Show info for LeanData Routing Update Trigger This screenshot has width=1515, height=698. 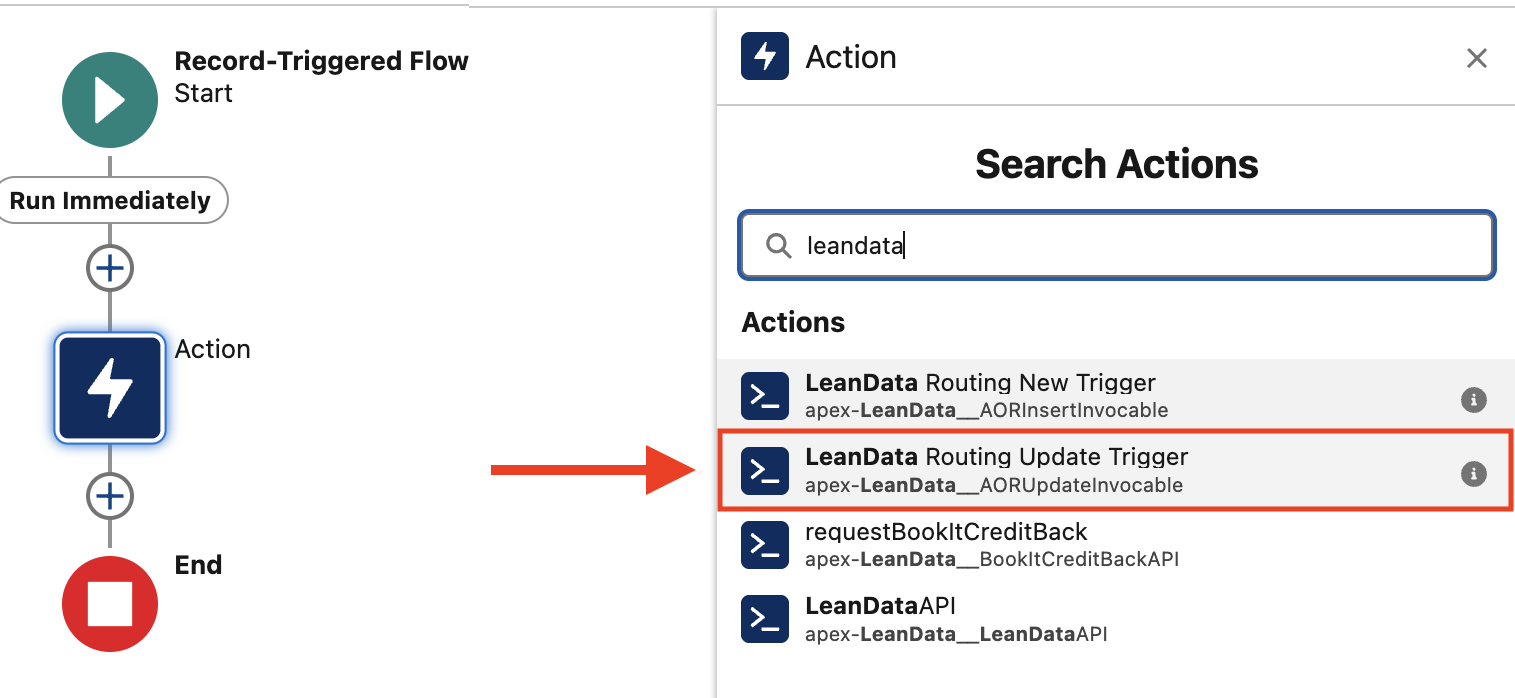1473,473
